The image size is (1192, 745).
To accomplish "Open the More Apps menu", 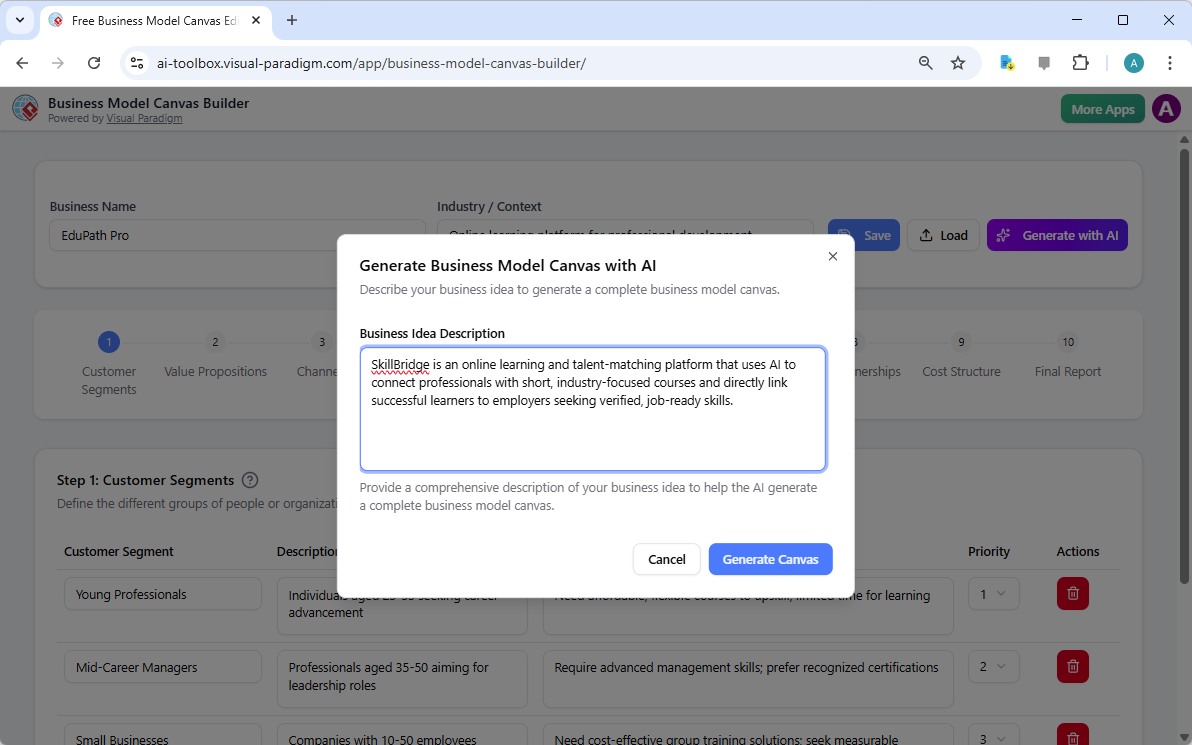I will (1102, 109).
